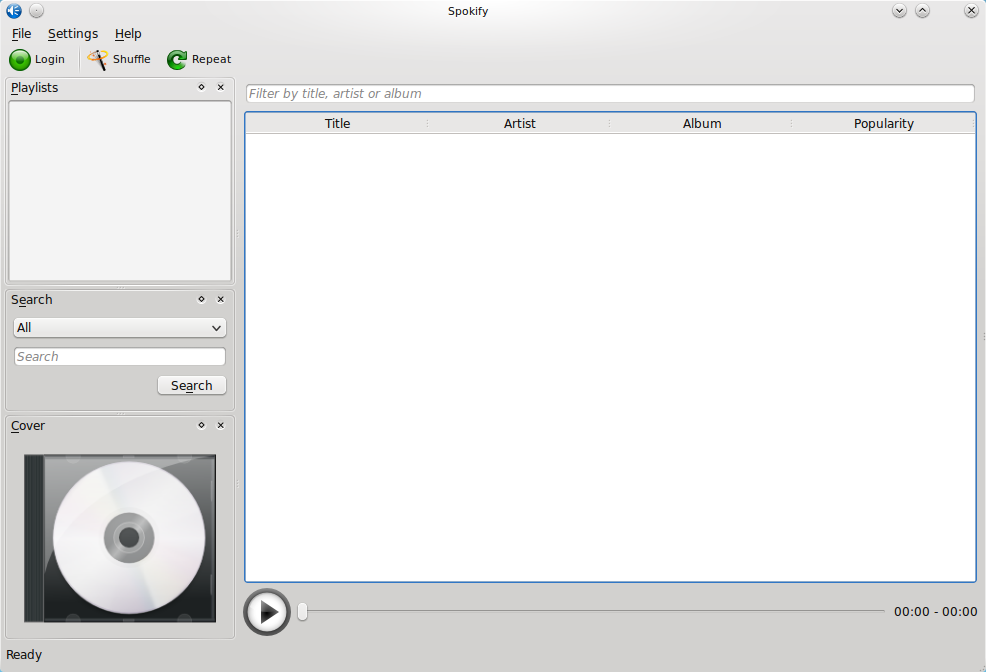Click into the Search text field
986x672 pixels.
pos(119,356)
